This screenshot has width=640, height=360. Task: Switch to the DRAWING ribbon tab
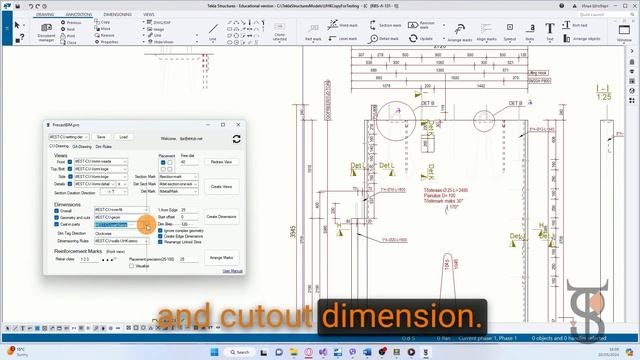coord(45,14)
